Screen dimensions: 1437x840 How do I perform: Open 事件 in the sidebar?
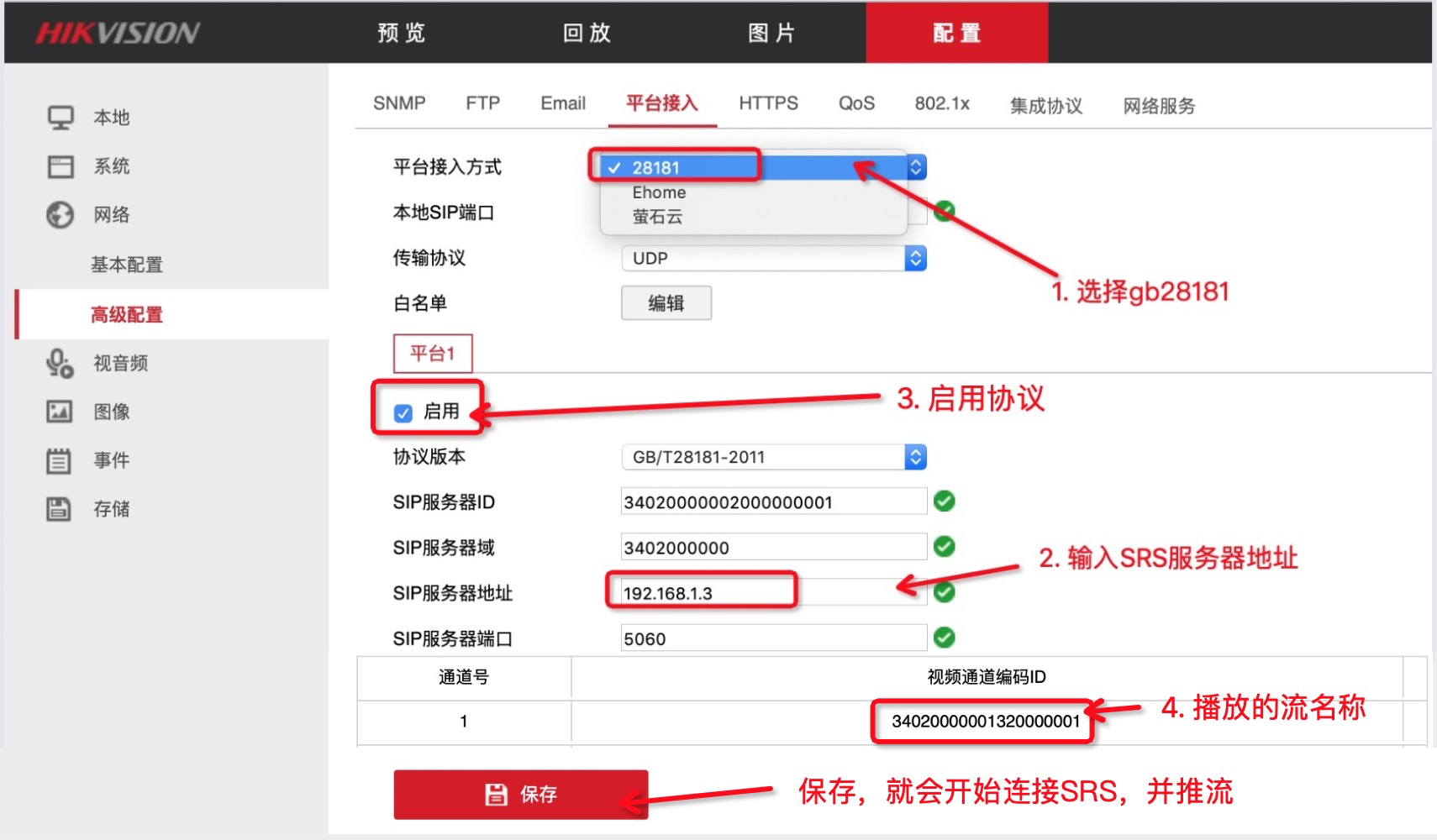pos(112,460)
